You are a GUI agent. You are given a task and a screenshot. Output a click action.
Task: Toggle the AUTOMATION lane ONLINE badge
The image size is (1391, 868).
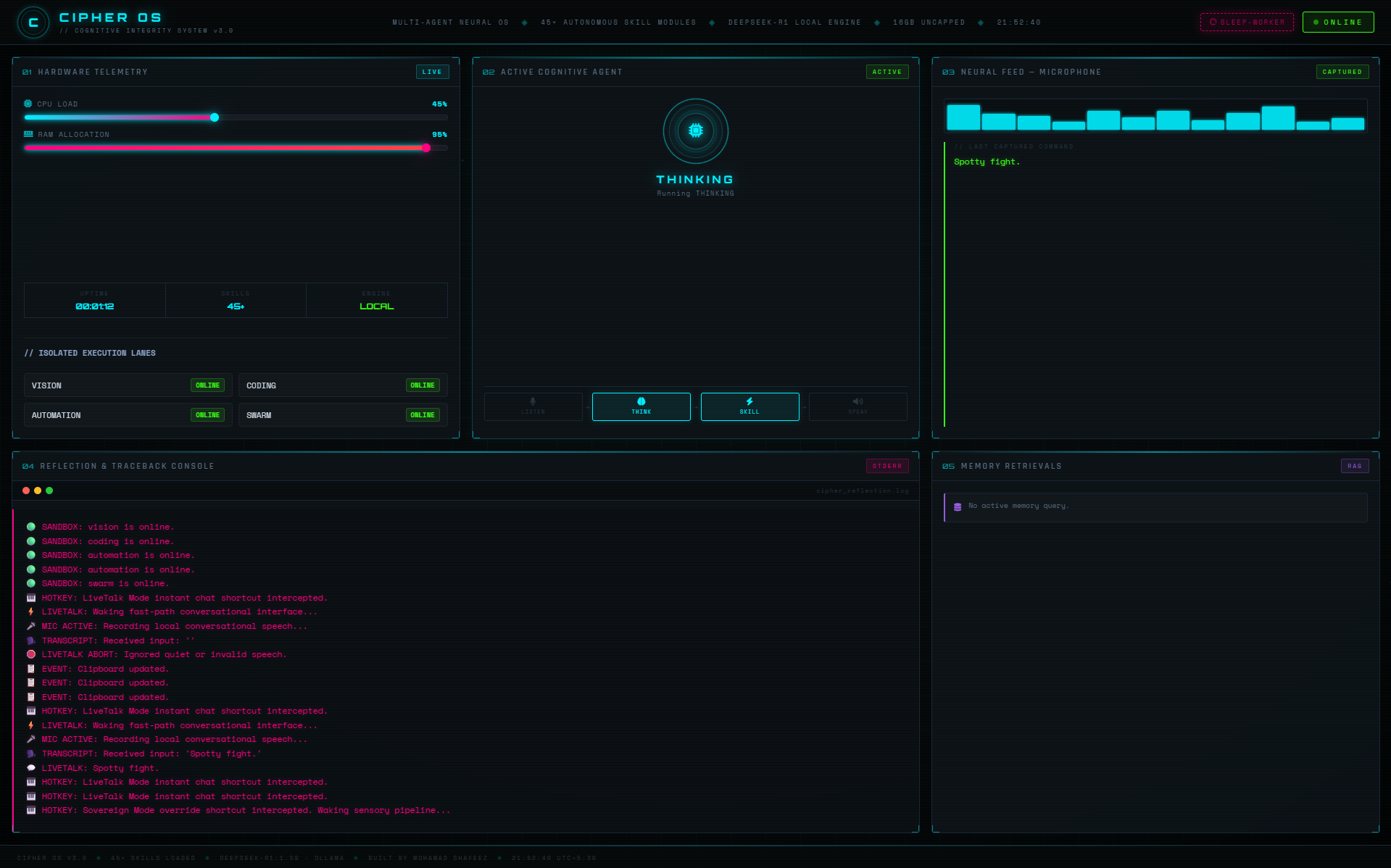click(x=207, y=415)
